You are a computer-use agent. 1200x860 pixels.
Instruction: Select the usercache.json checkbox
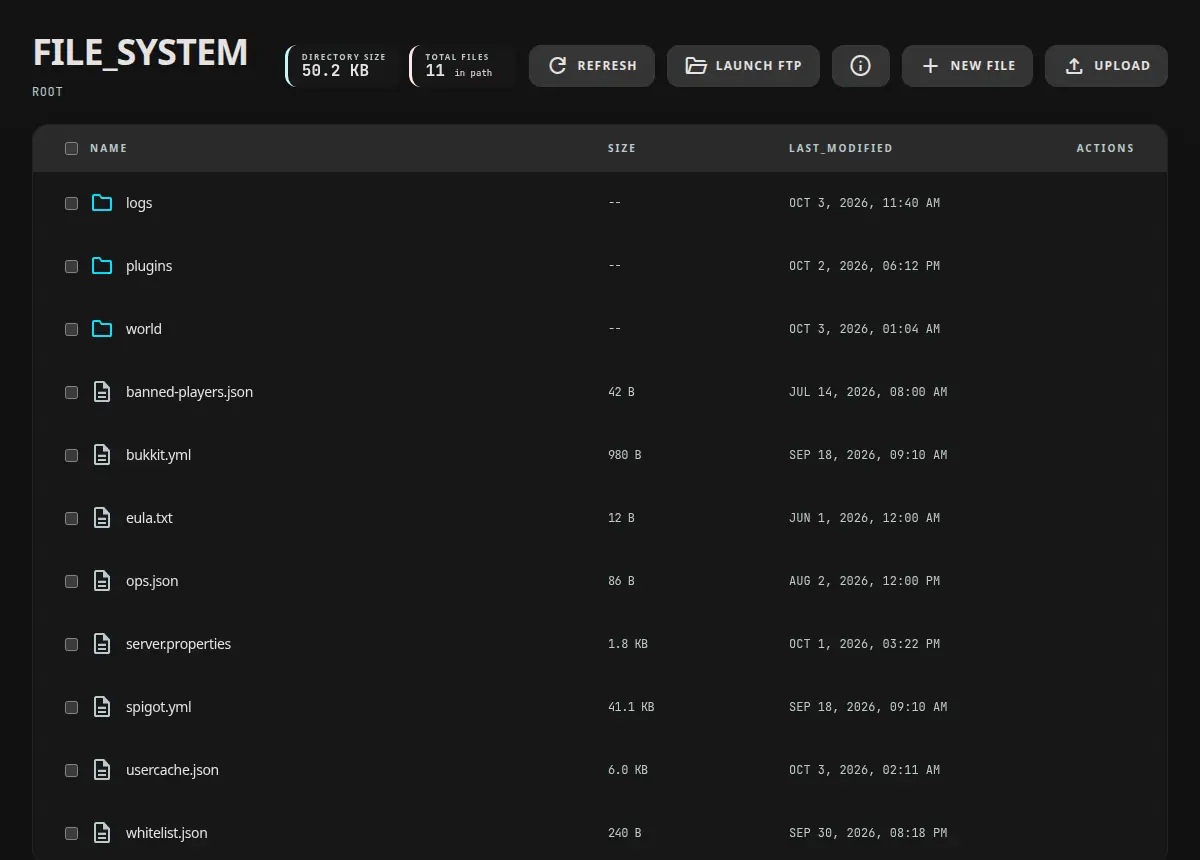coord(71,770)
